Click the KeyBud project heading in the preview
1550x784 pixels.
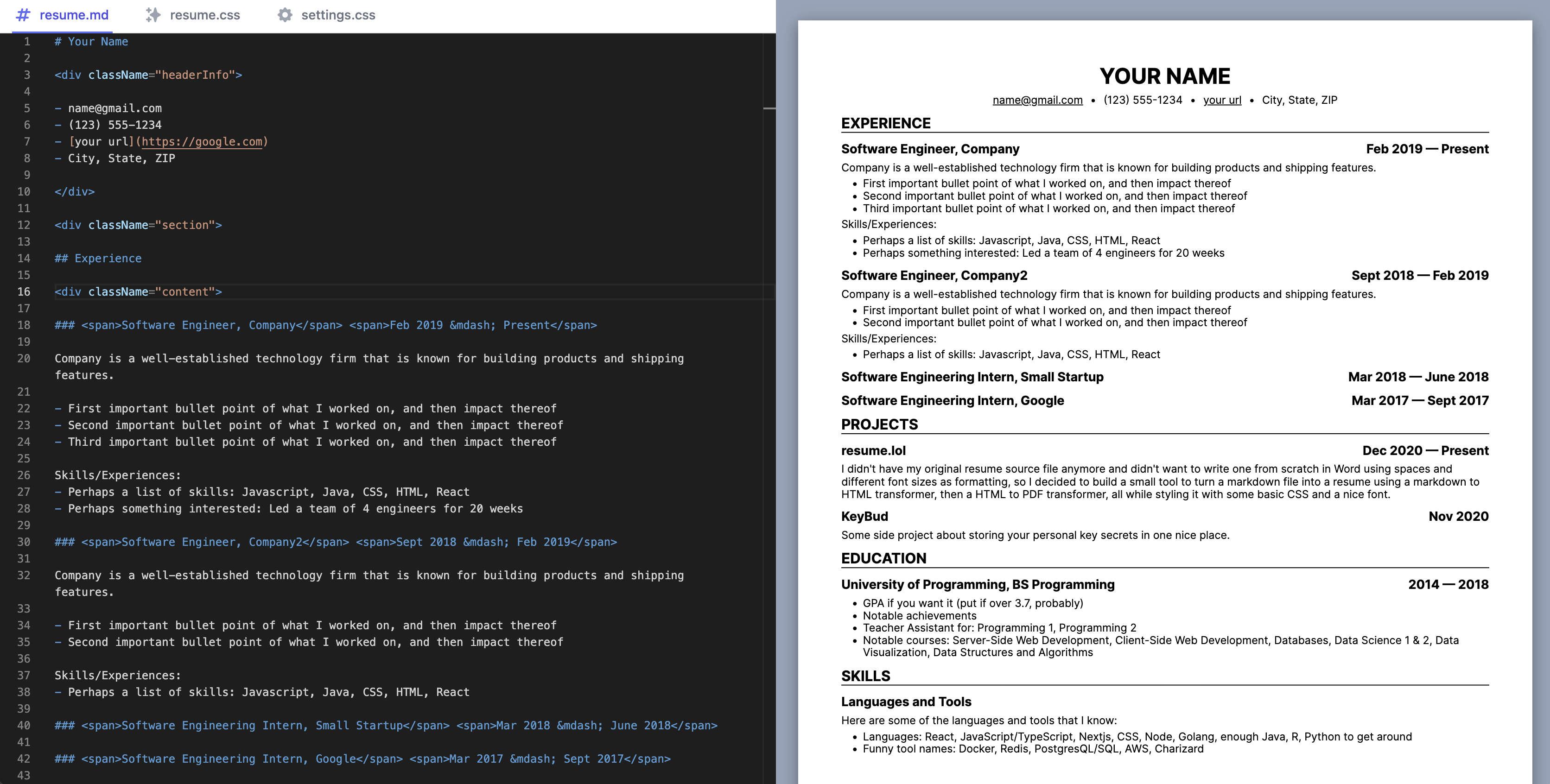coord(864,516)
